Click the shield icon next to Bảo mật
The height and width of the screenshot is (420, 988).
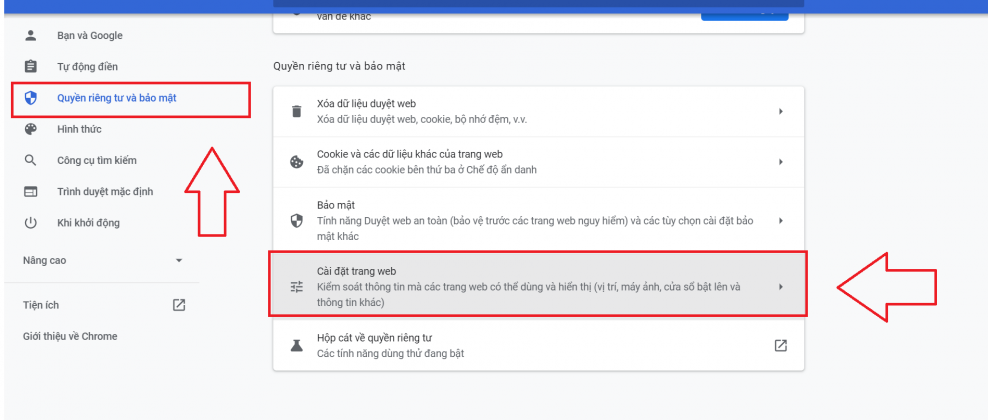pyautogui.click(x=296, y=220)
